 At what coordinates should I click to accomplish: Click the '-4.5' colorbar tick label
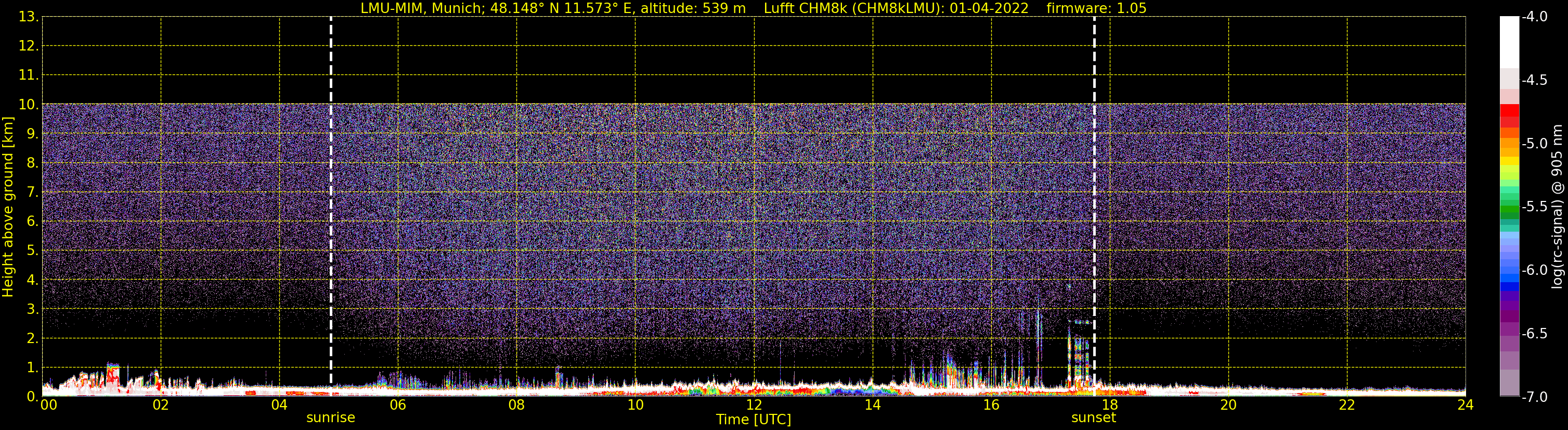coord(1534,80)
